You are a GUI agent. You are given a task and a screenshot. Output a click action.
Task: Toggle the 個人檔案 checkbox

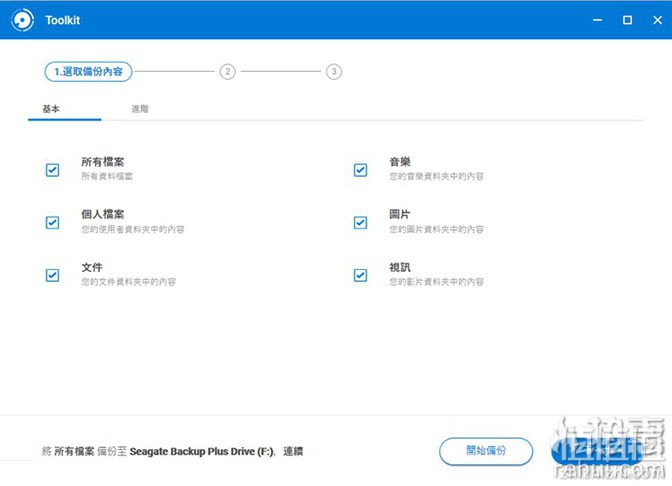tap(52, 223)
